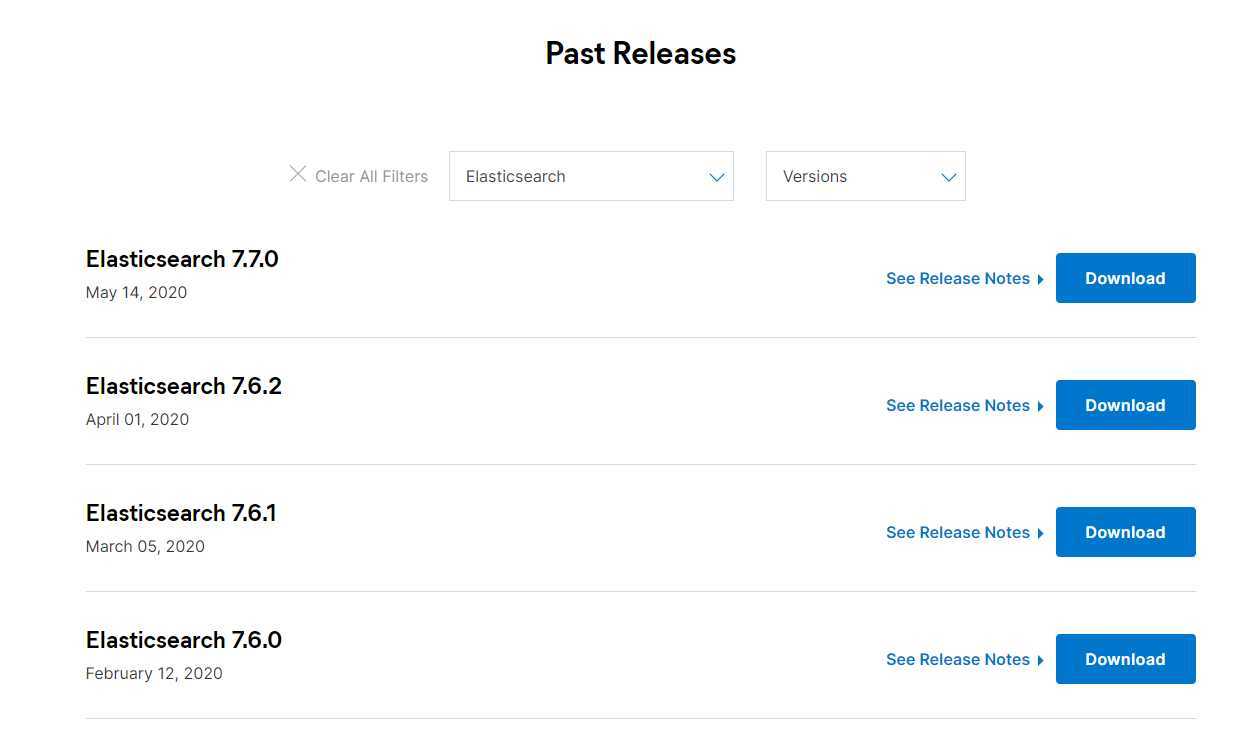This screenshot has width=1244, height=750.
Task: Download Elasticsearch 7.6.0
Action: point(1126,659)
